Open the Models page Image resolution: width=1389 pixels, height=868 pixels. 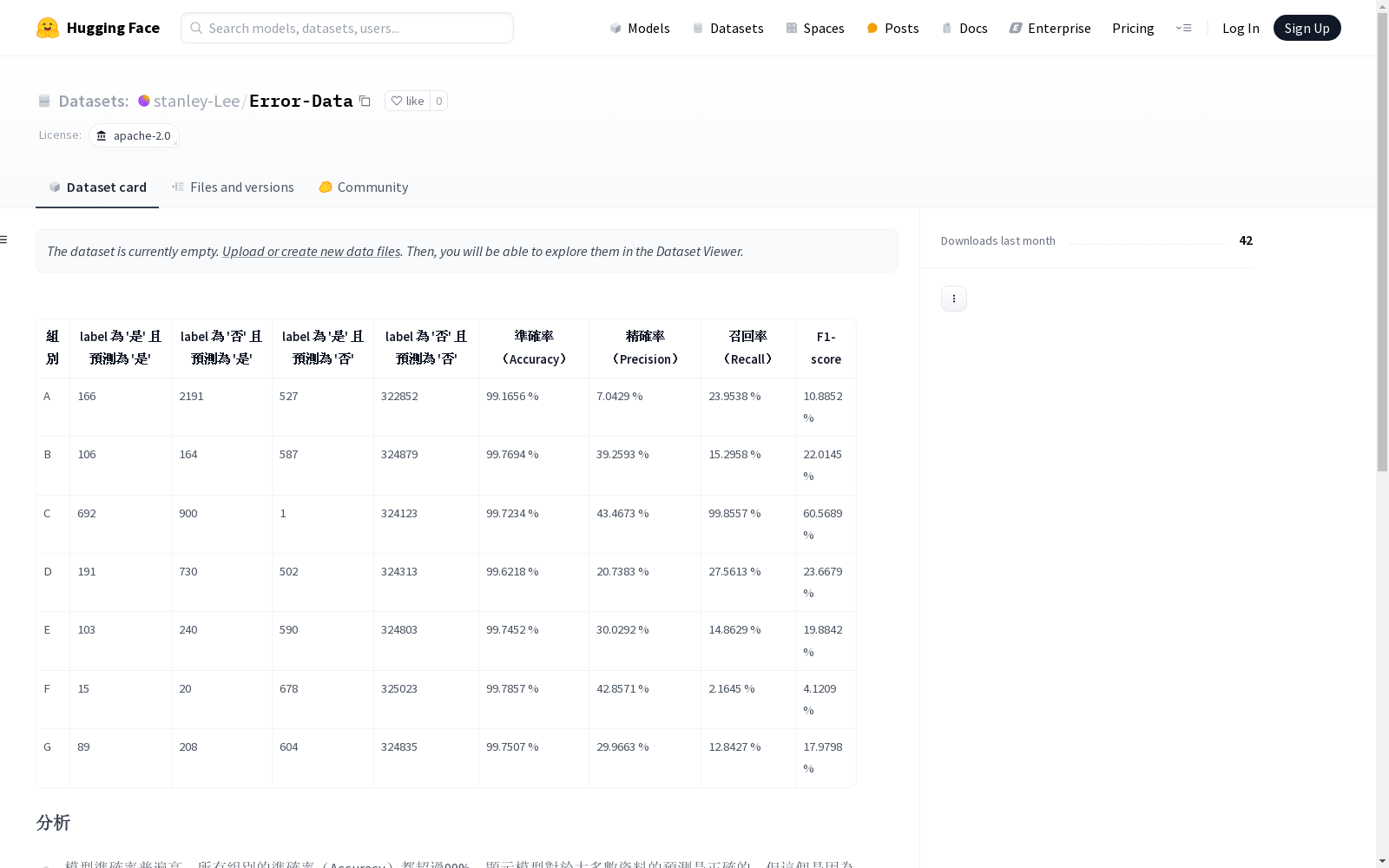[x=640, y=28]
